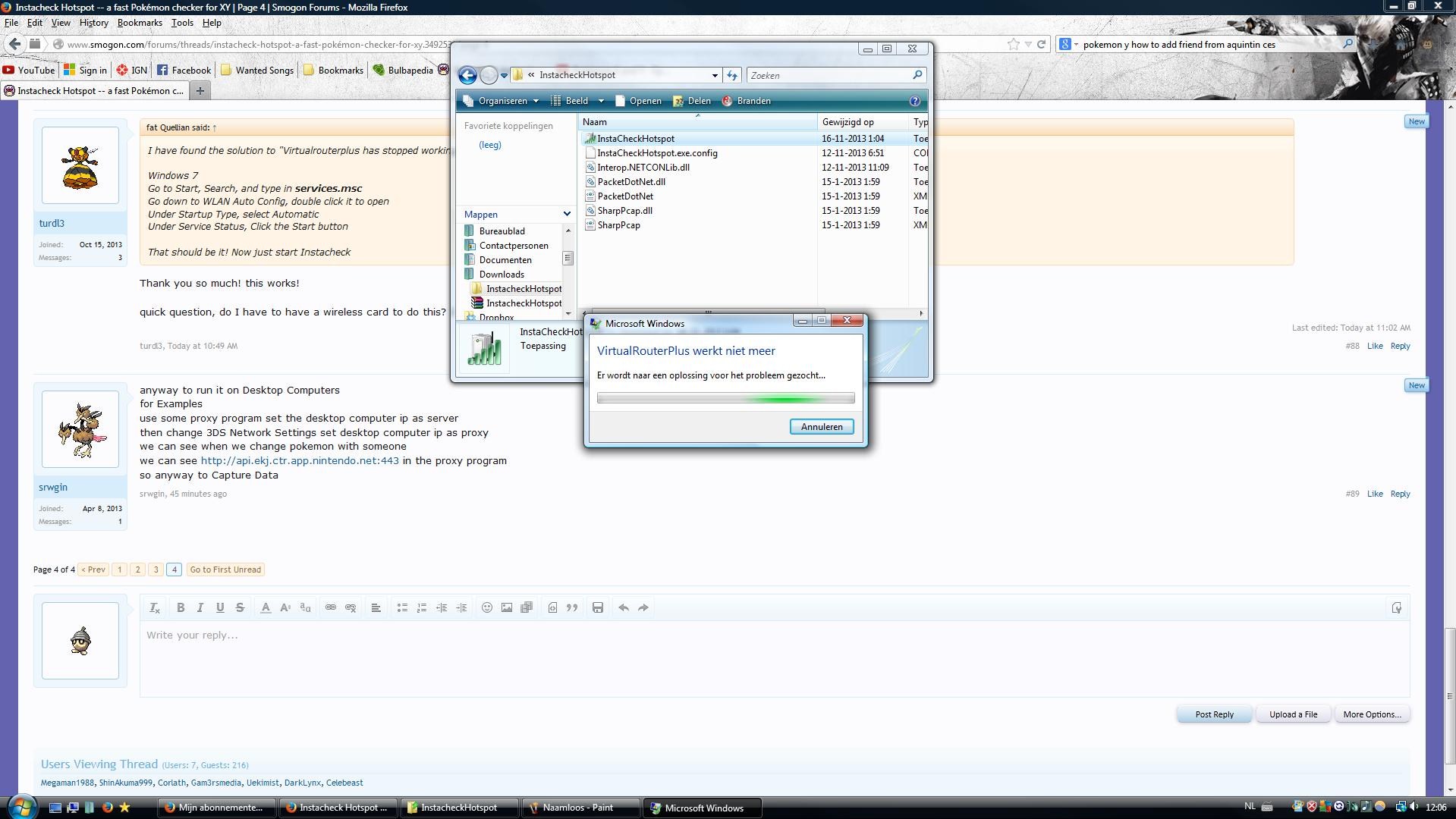Click the unlink icon in editor

(351, 607)
